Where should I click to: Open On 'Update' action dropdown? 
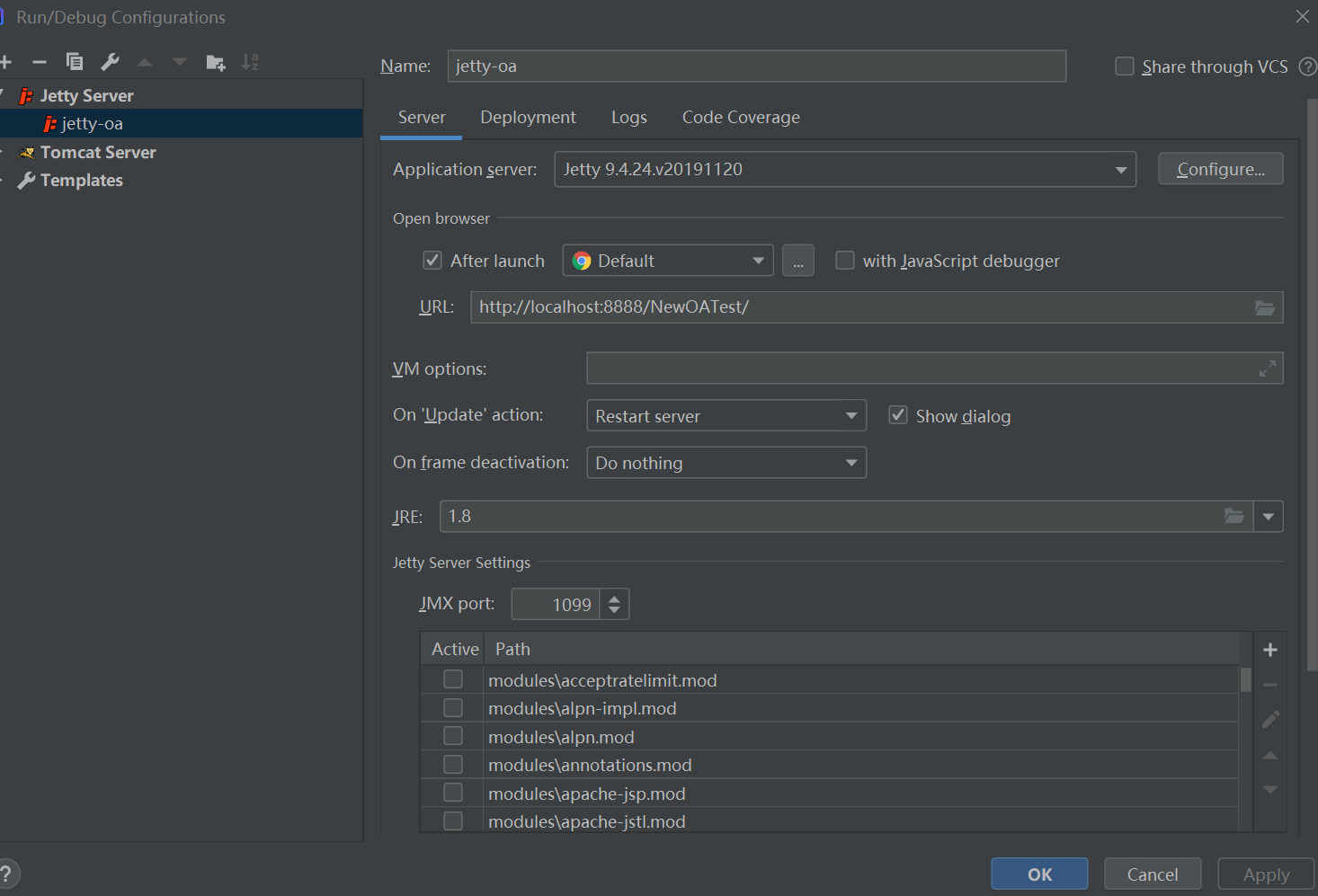coord(726,415)
